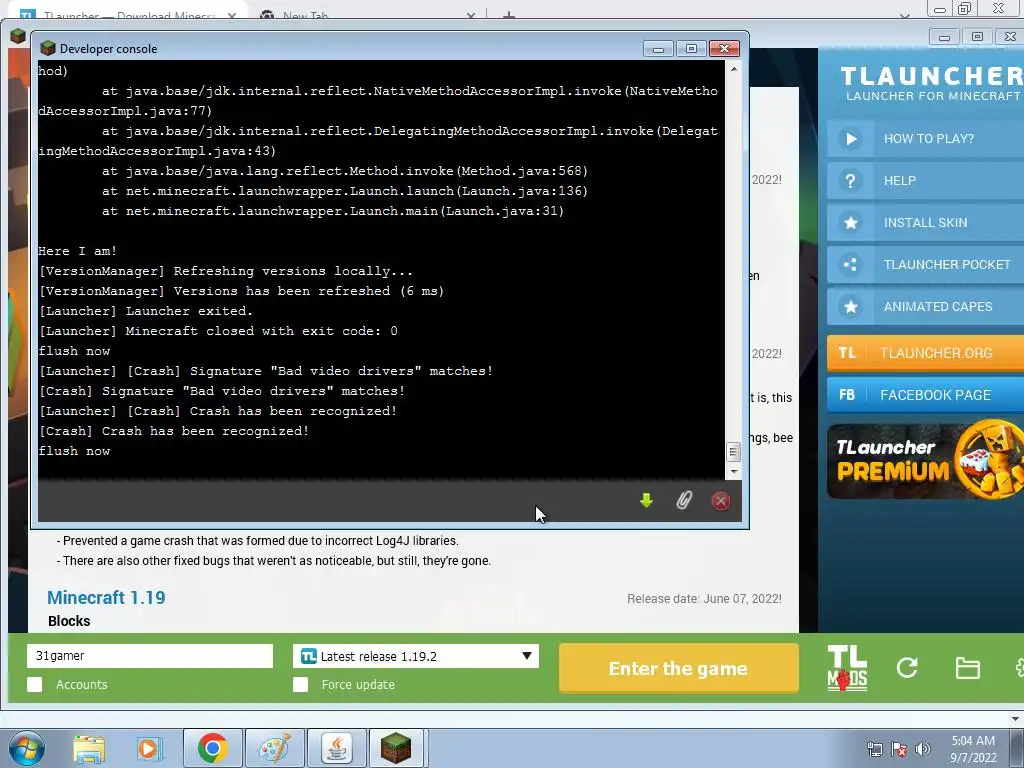Click the line 'Here I am!' in console

pyautogui.click(x=78, y=251)
